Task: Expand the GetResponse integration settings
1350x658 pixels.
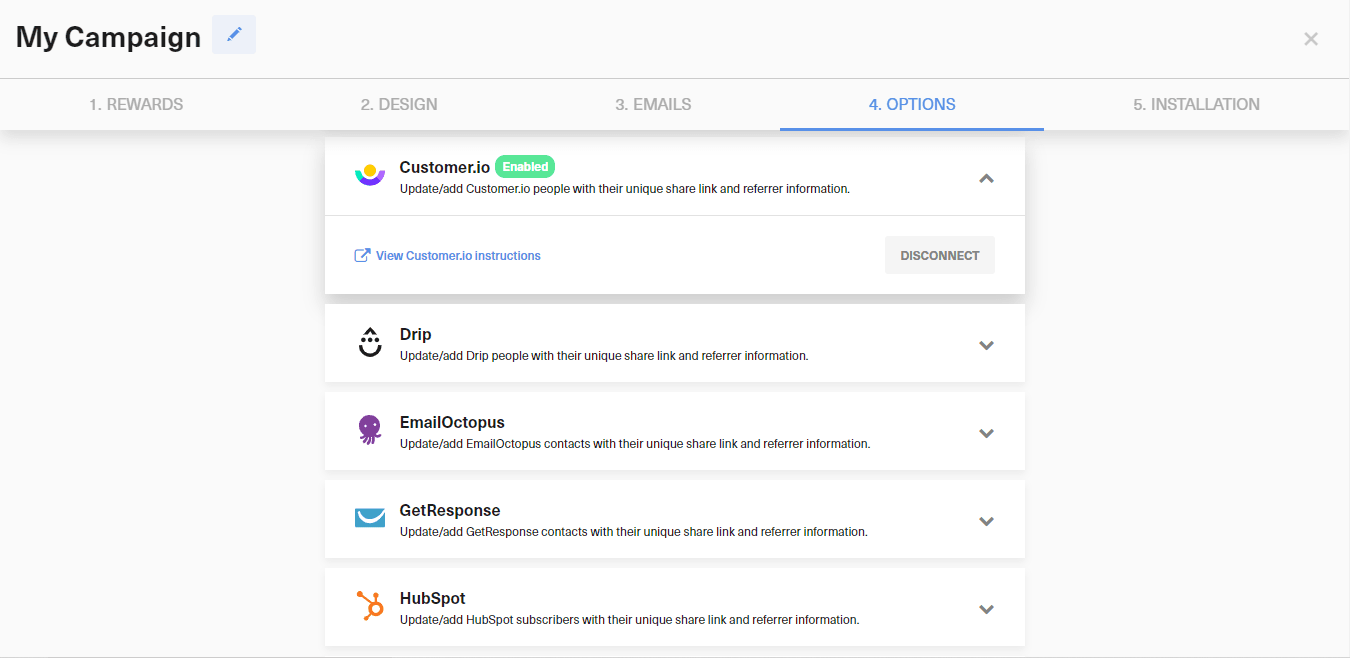Action: pyautogui.click(x=986, y=520)
